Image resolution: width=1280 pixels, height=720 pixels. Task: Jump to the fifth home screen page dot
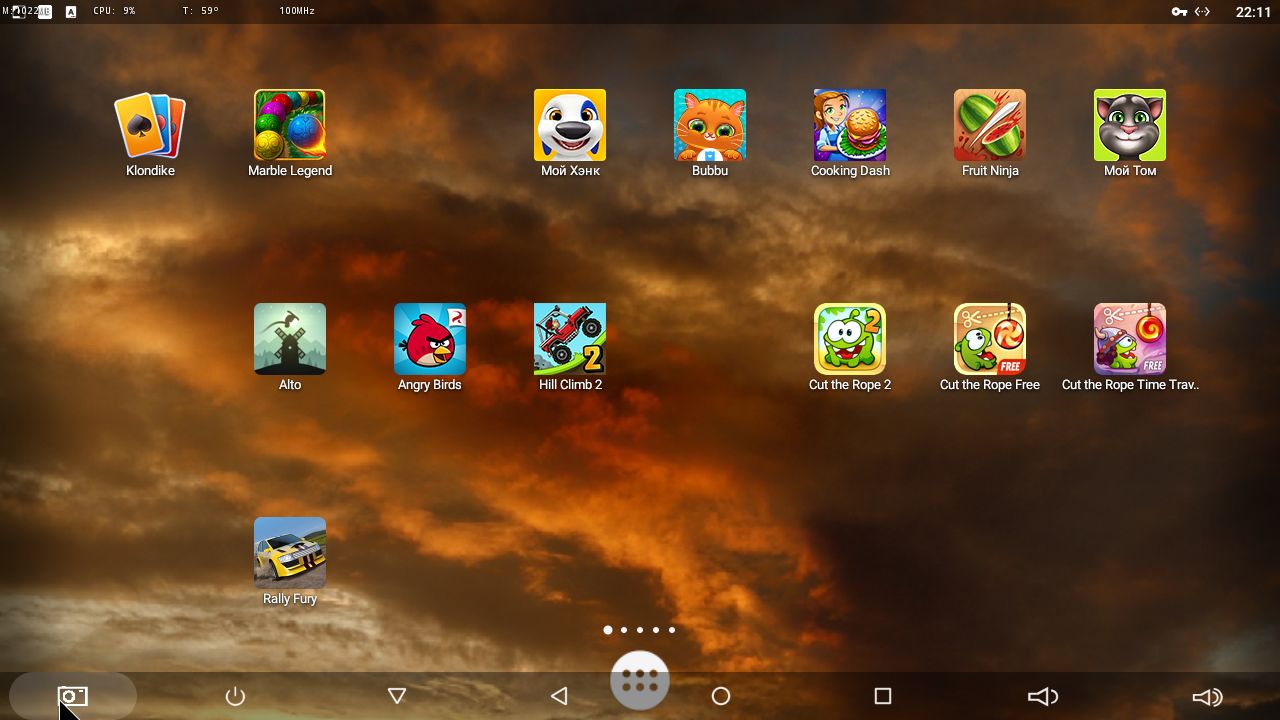(672, 630)
